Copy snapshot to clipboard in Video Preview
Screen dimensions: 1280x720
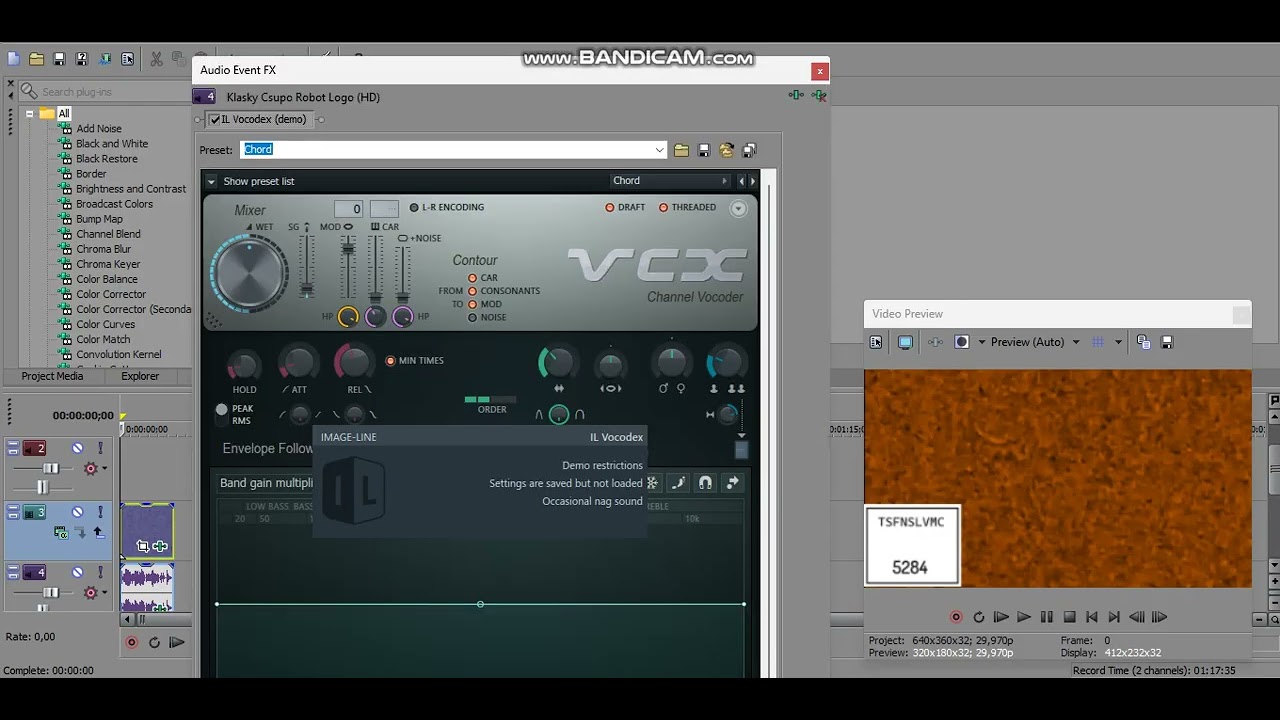1144,342
